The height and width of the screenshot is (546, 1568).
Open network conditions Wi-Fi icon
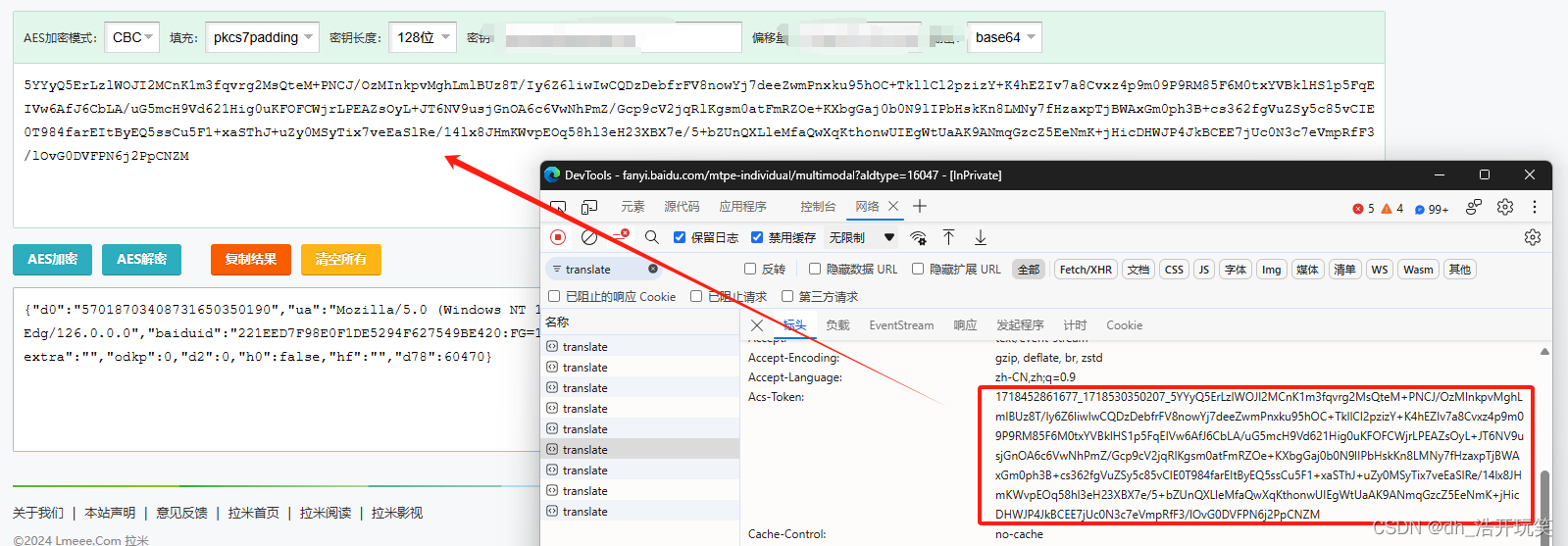919,237
